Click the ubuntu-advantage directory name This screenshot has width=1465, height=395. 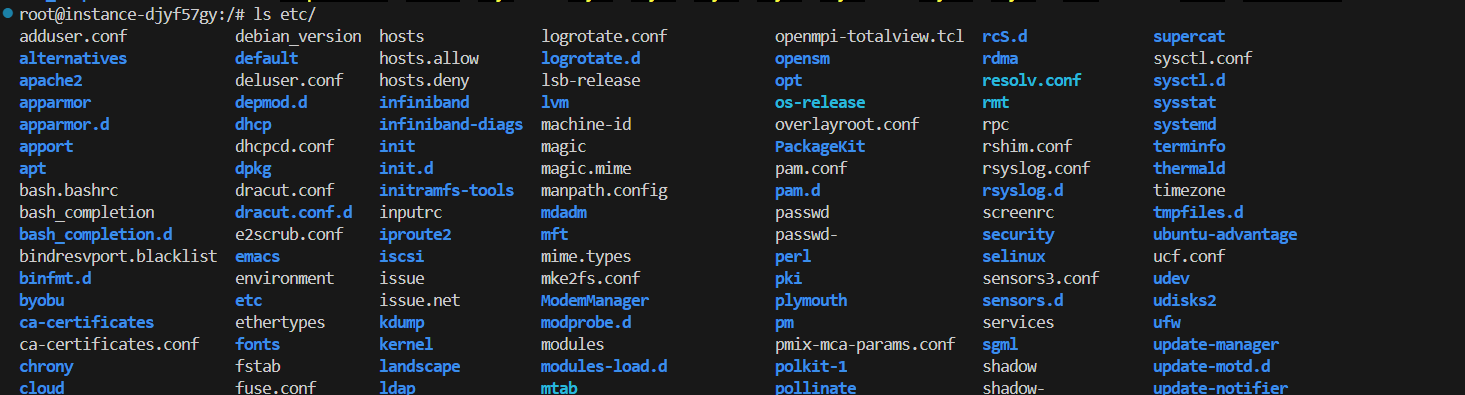pyautogui.click(x=1225, y=234)
